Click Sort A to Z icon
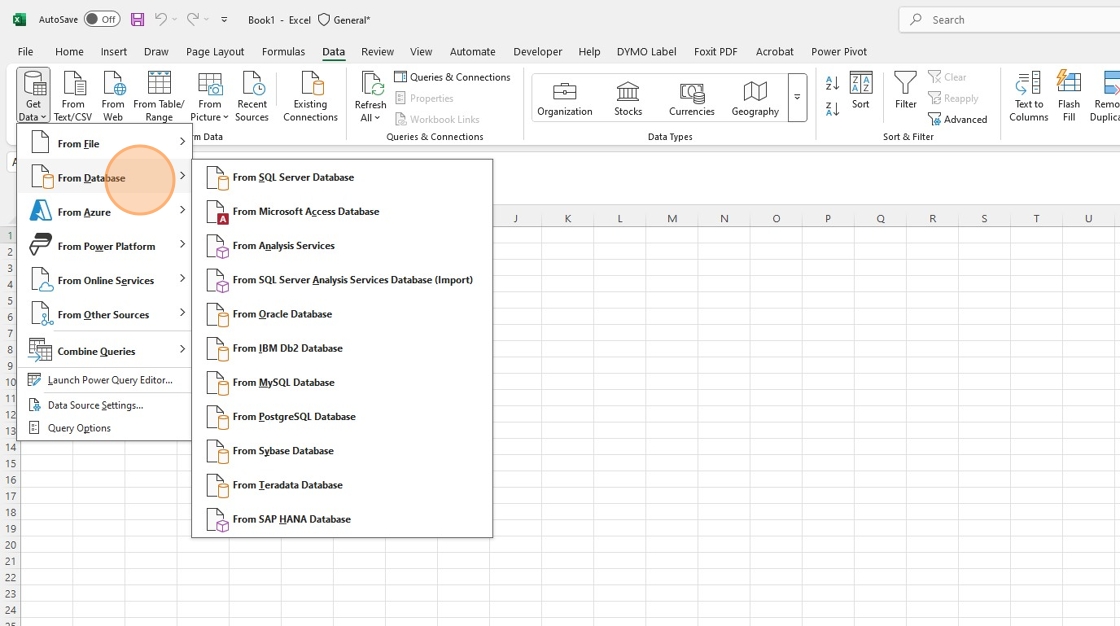1120x626 pixels. [832, 84]
